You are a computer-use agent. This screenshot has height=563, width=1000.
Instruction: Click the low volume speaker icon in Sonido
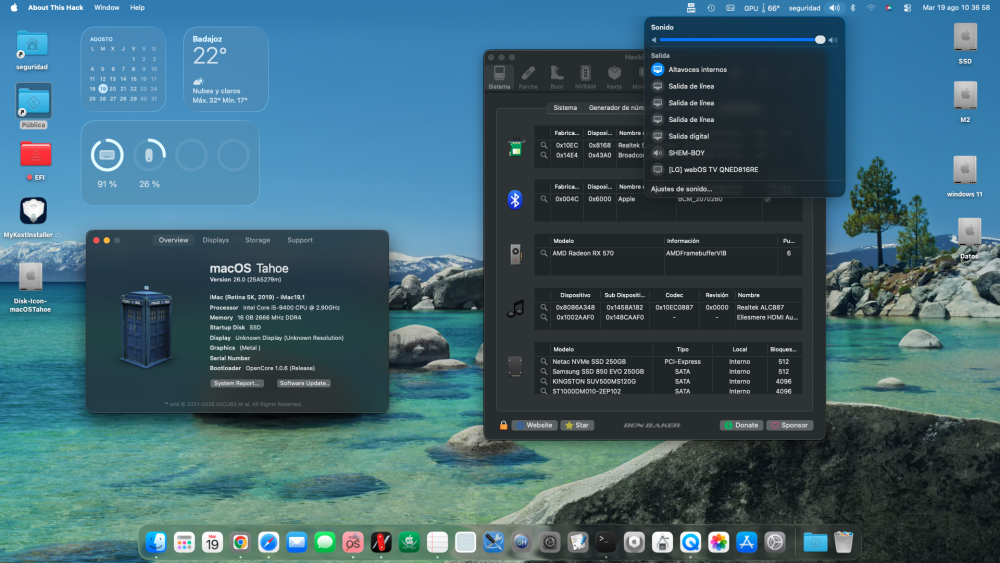[x=654, y=40]
